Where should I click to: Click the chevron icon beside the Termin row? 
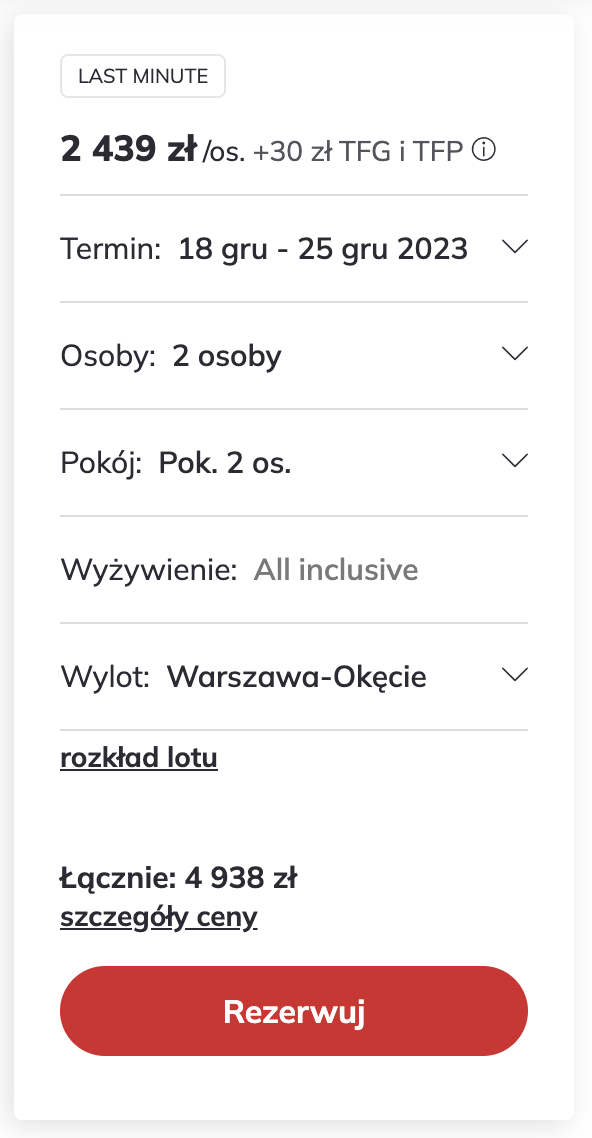pyautogui.click(x=515, y=247)
